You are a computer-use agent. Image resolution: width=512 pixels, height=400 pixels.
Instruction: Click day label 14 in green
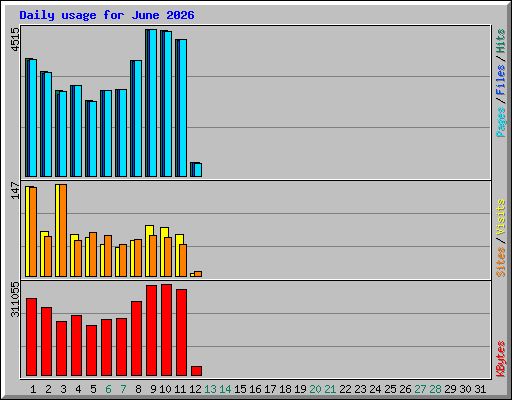tap(225, 389)
